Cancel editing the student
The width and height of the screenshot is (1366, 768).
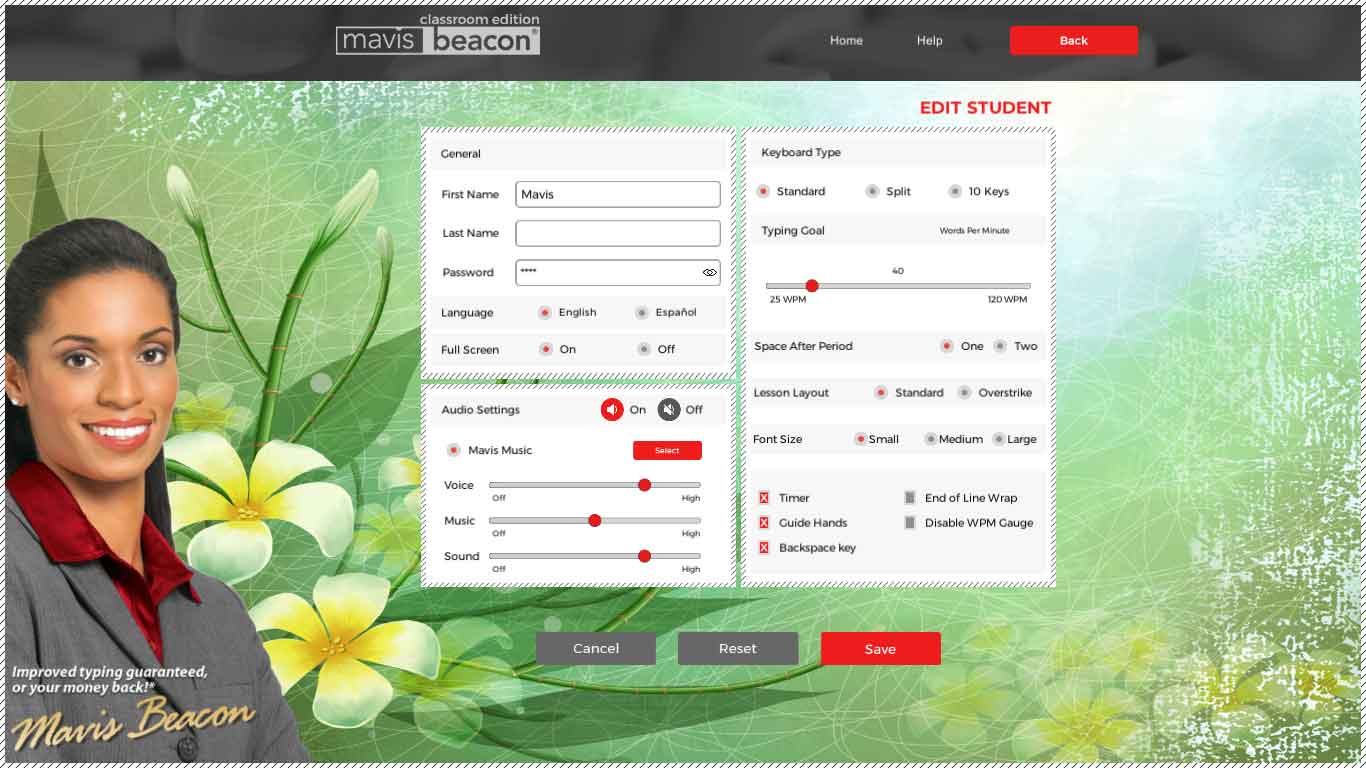click(x=596, y=648)
